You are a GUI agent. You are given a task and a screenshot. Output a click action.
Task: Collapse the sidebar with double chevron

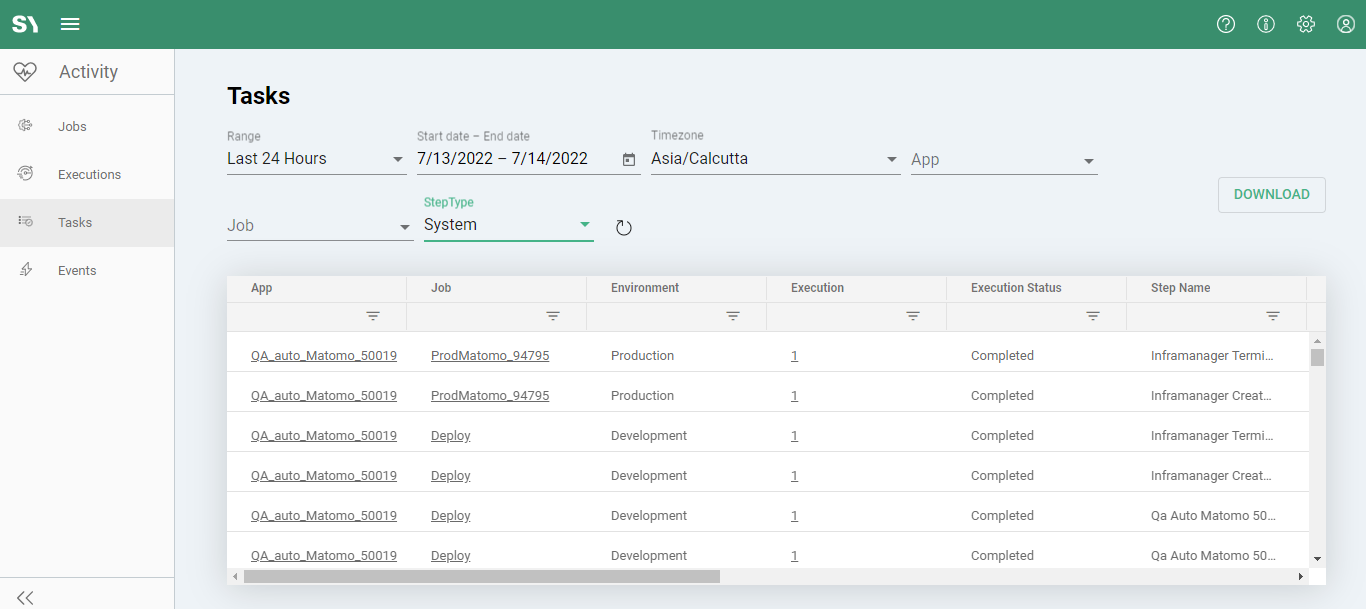[x=26, y=597]
